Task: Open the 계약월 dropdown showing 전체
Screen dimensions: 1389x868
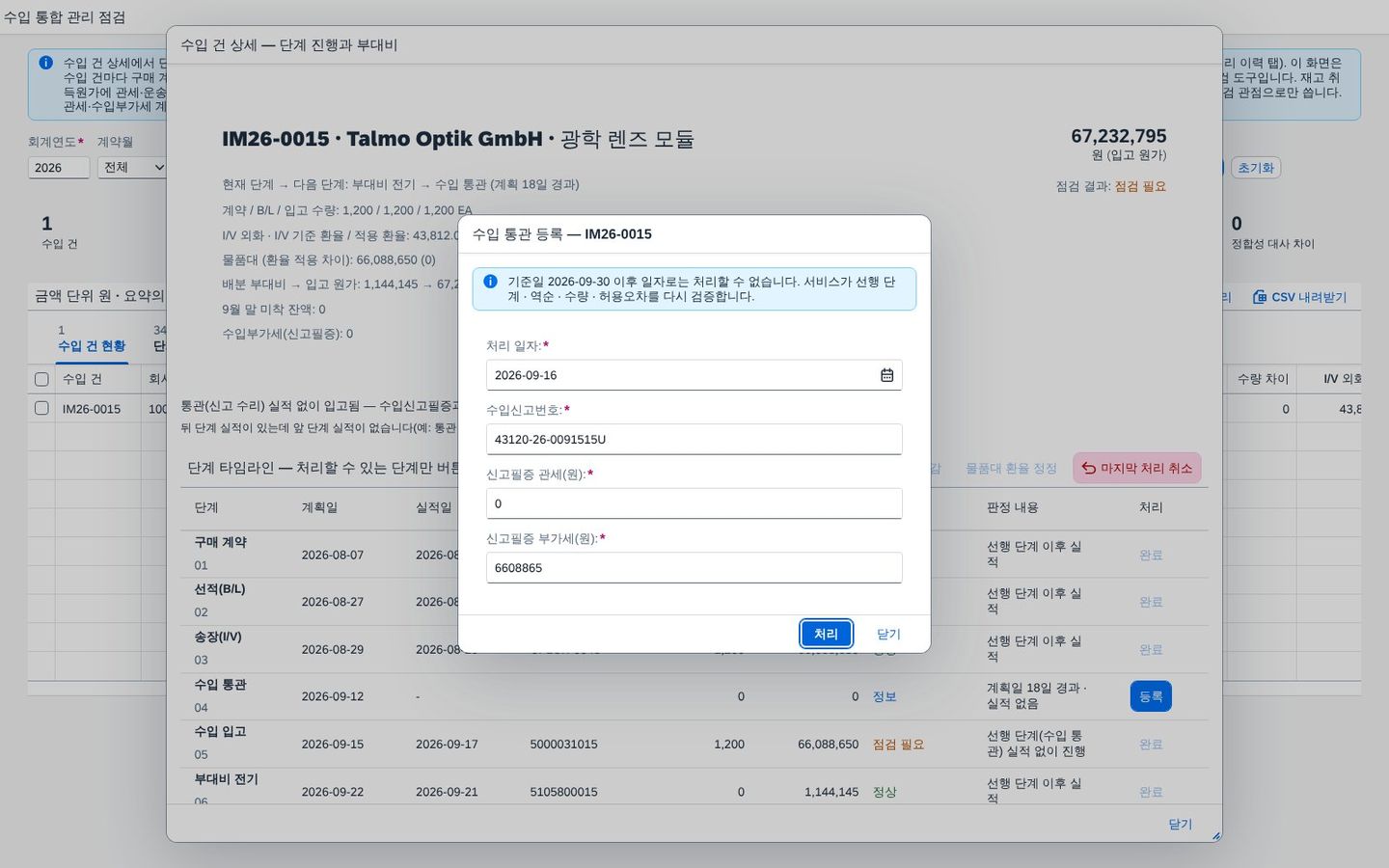Action: point(133,168)
